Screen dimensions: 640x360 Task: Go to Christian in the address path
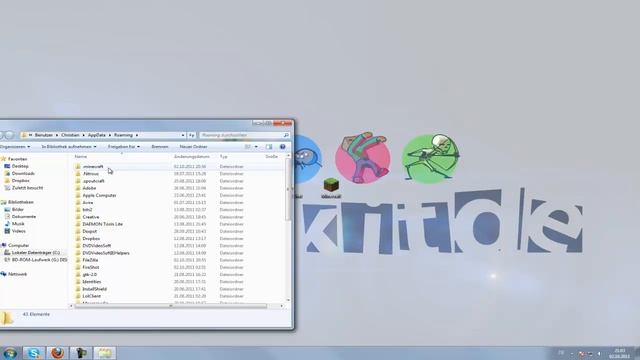pyautogui.click(x=70, y=135)
